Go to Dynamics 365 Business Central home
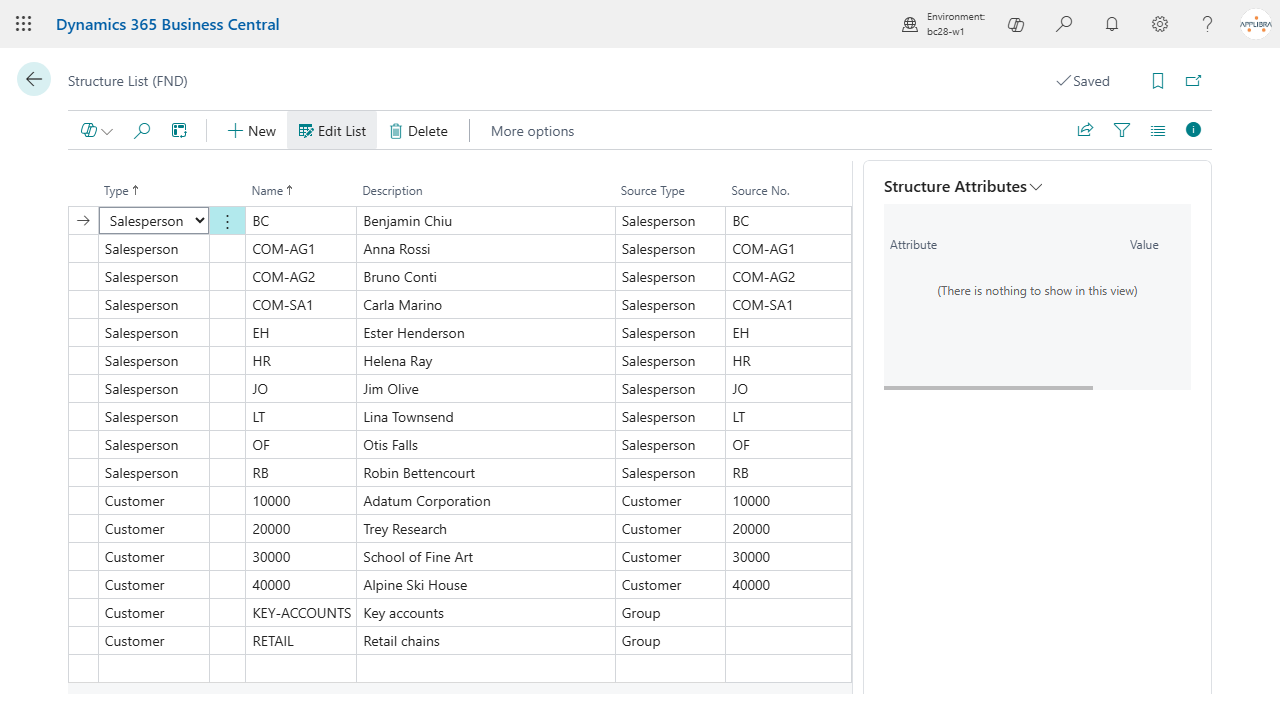The height and width of the screenshot is (720, 1280). coord(168,24)
